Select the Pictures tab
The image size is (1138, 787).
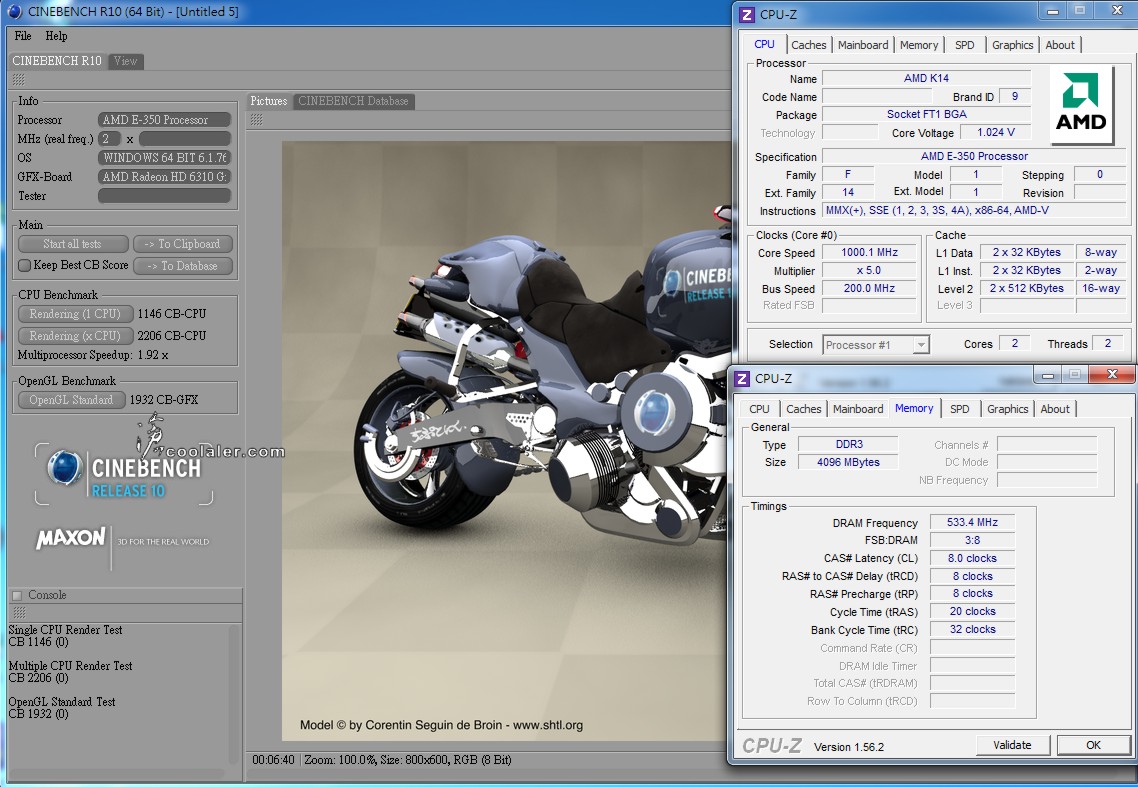point(269,101)
